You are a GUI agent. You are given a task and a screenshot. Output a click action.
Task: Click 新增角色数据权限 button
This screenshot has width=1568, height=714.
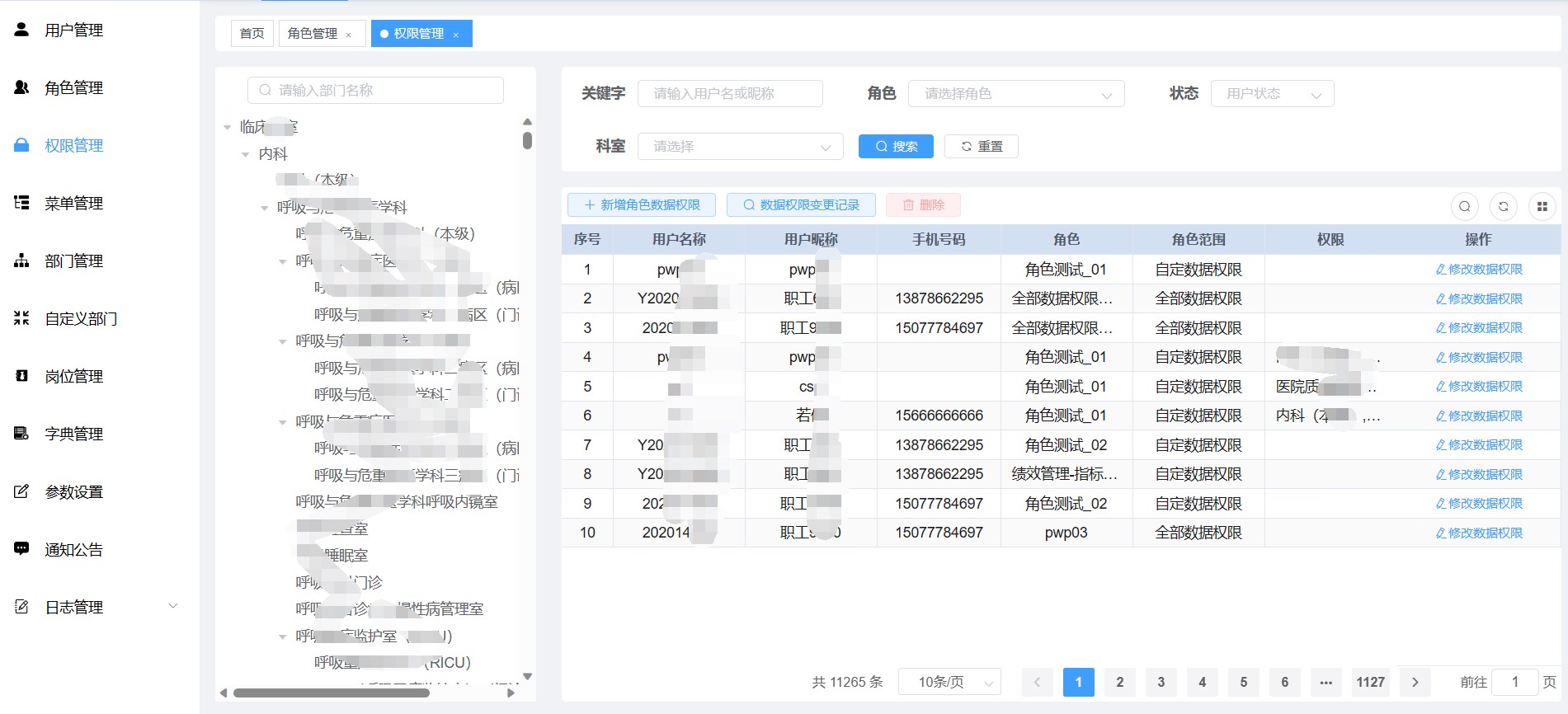[642, 205]
